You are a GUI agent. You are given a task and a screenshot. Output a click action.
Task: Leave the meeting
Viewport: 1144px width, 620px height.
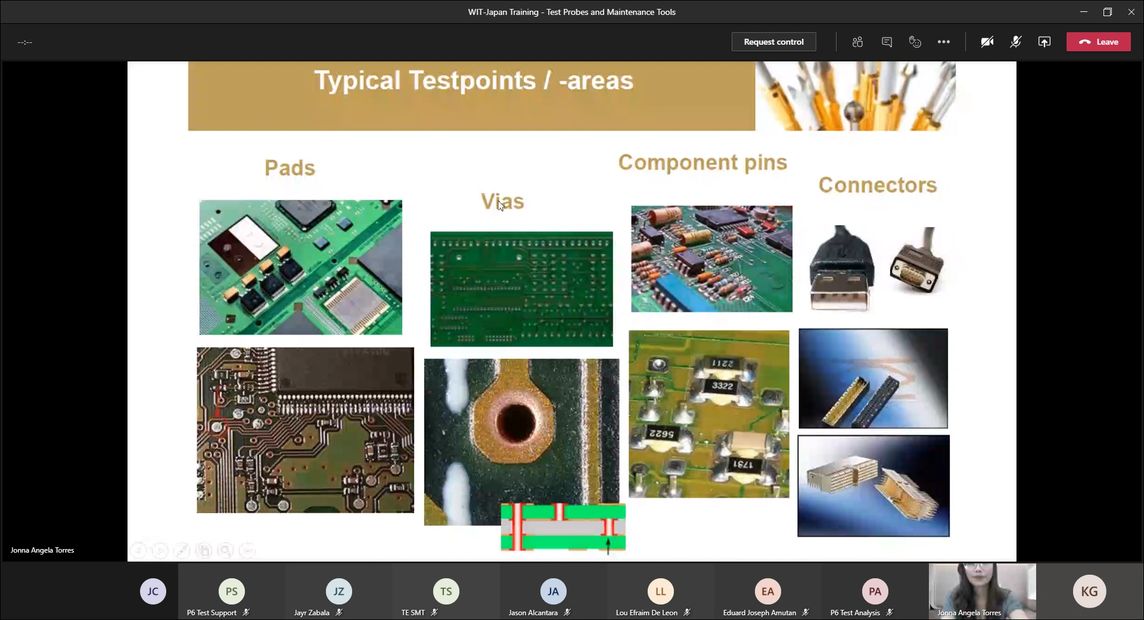click(1098, 42)
